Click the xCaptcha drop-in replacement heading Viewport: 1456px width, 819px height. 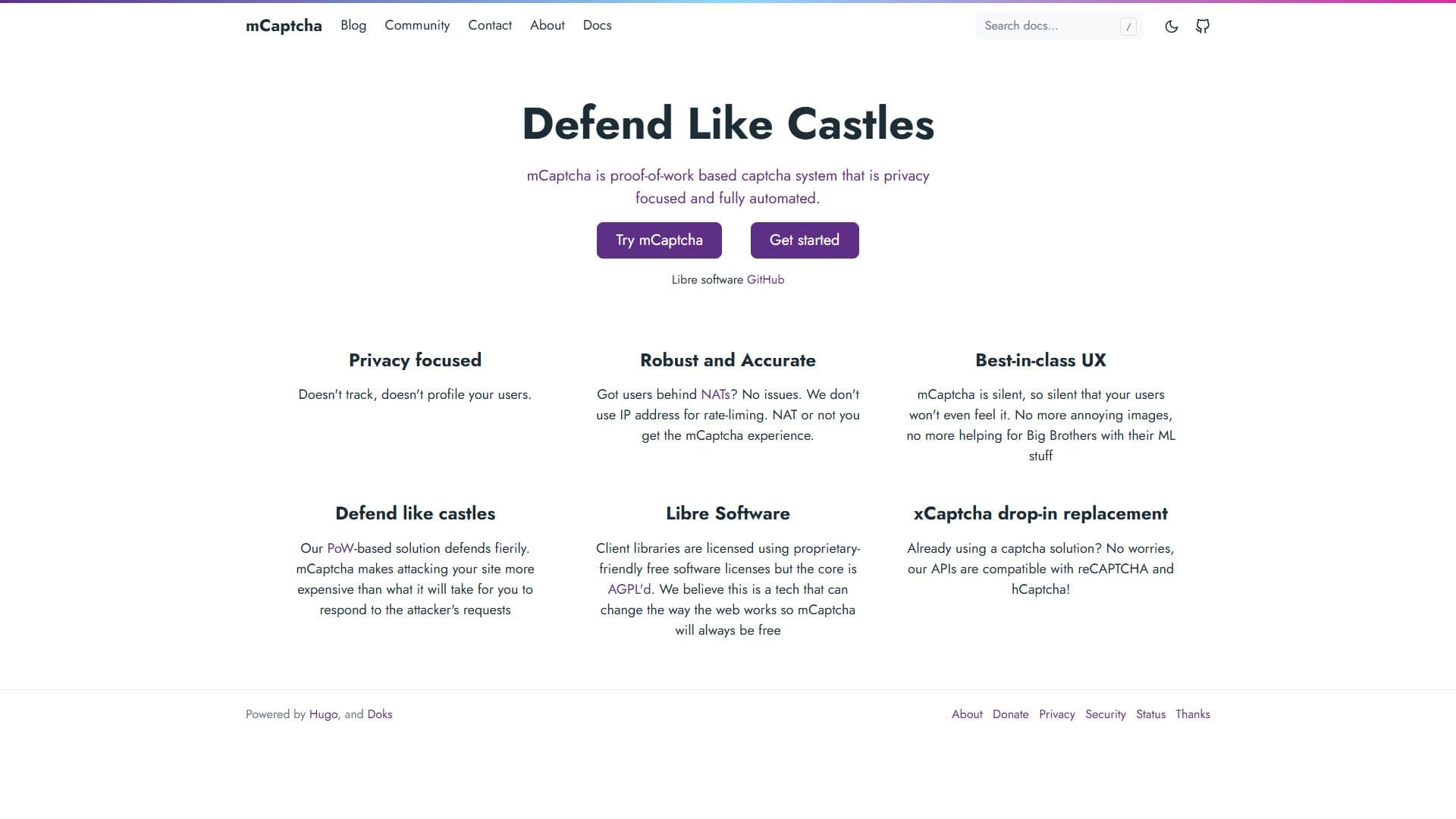pyautogui.click(x=1040, y=513)
